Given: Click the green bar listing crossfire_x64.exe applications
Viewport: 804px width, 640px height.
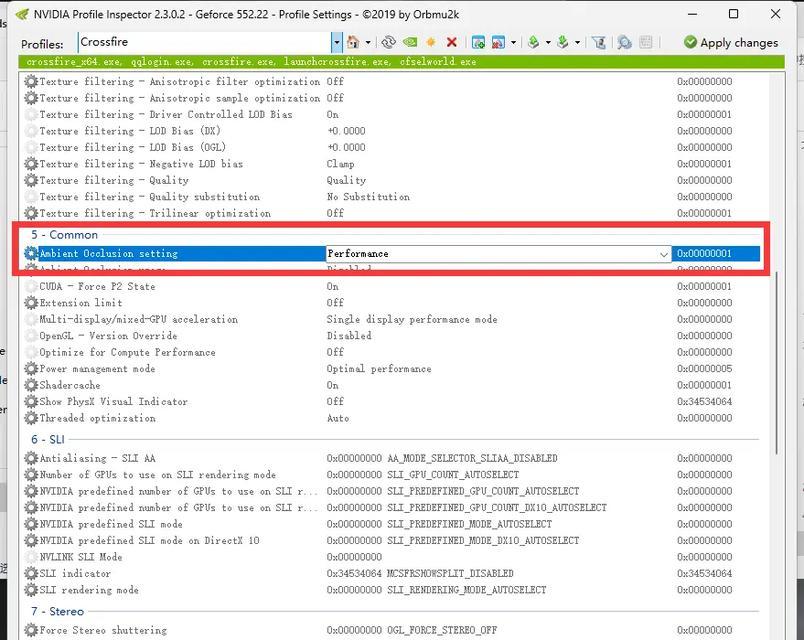Looking at the screenshot, I should 401,62.
